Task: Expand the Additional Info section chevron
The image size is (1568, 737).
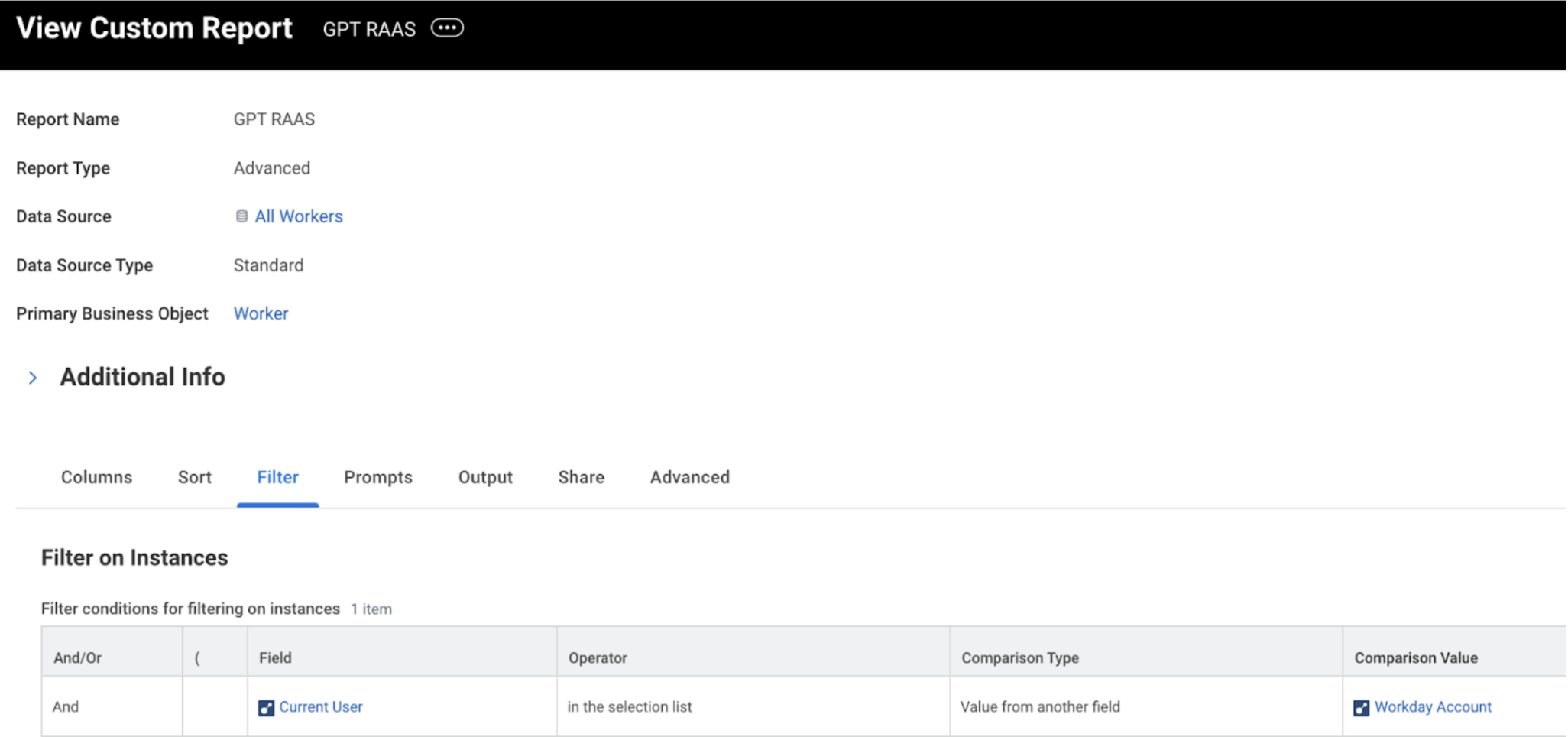Action: 33,378
